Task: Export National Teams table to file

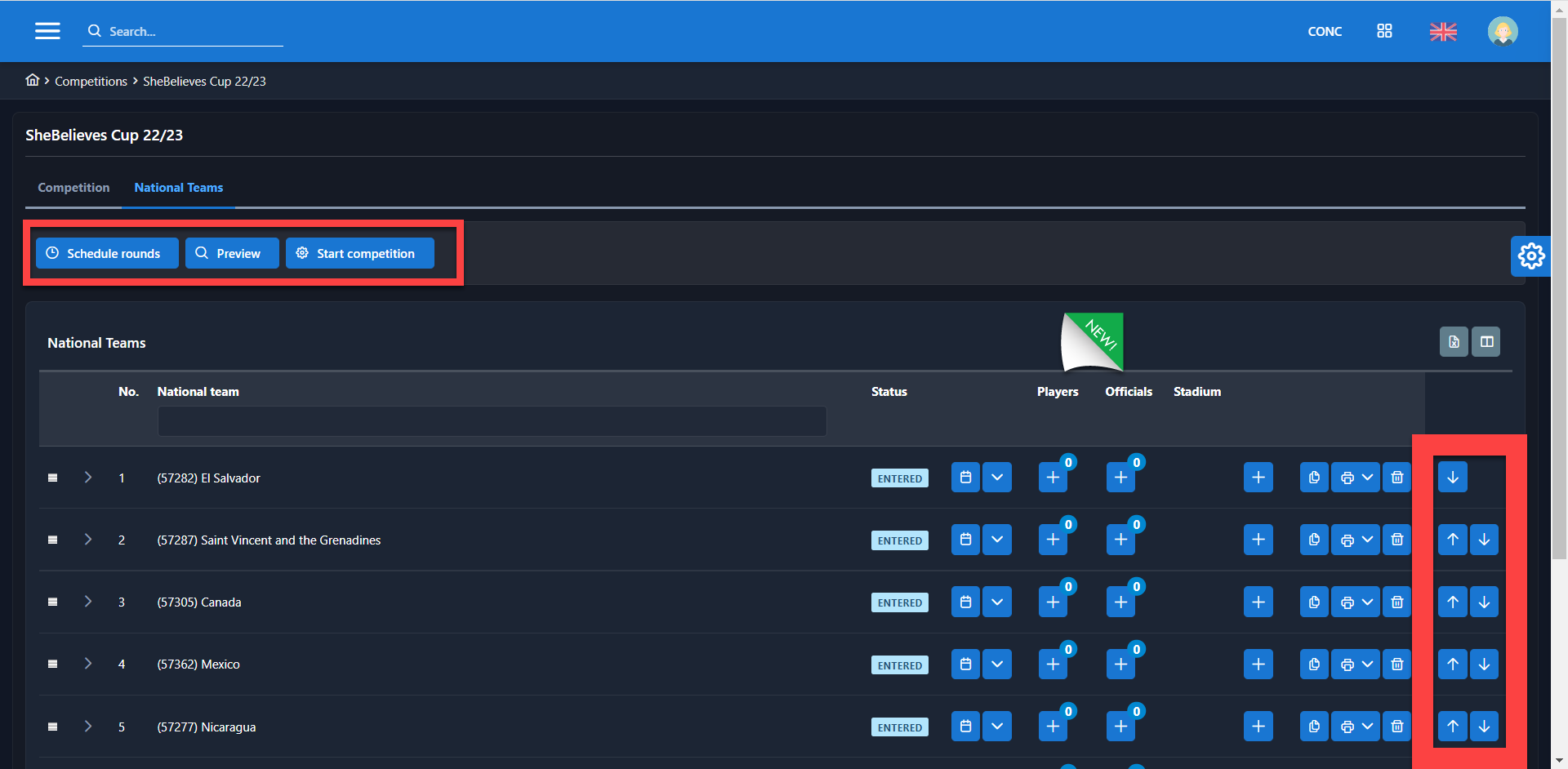Action: point(1454,342)
